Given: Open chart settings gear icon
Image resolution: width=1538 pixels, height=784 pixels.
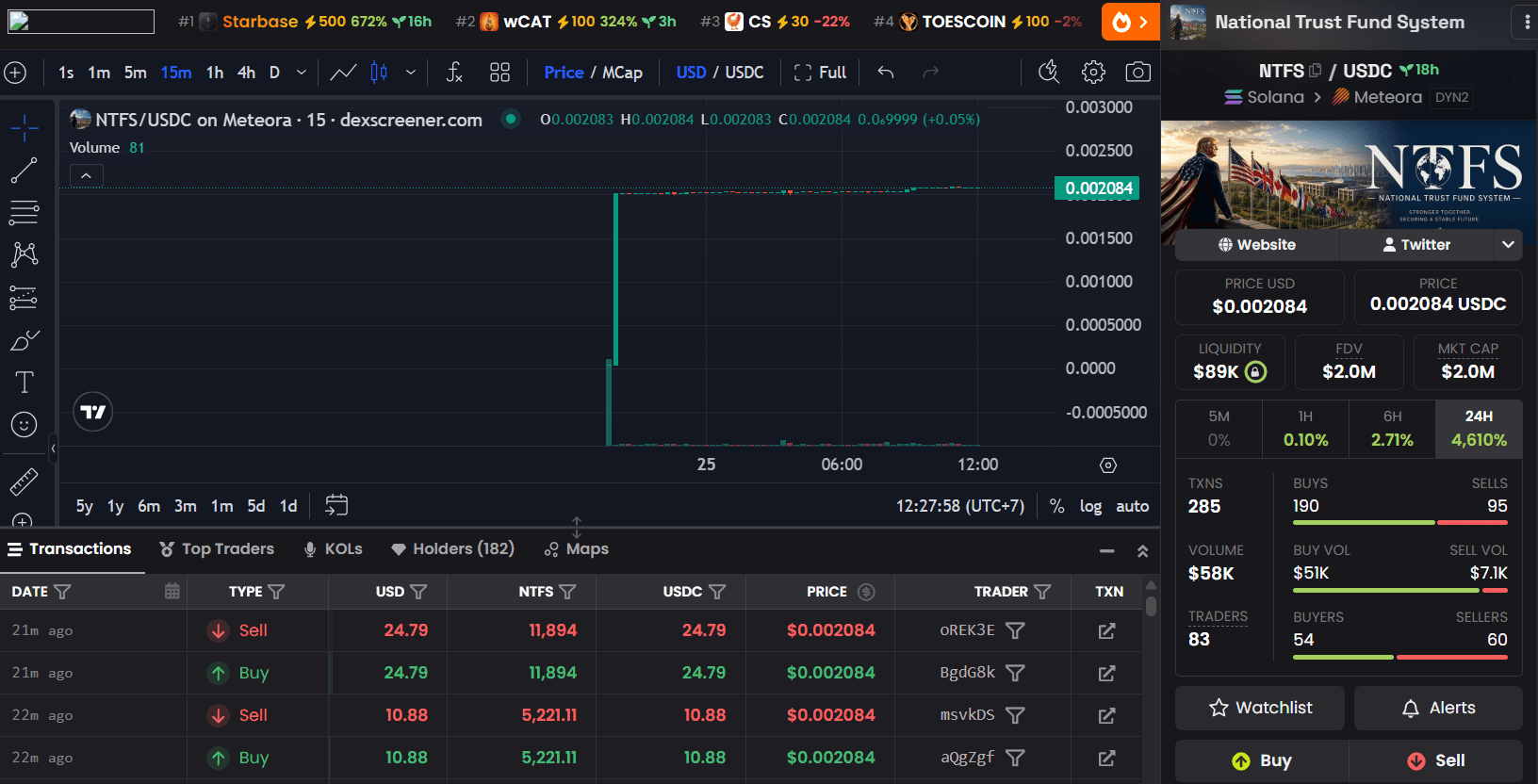Looking at the screenshot, I should pos(1093,73).
